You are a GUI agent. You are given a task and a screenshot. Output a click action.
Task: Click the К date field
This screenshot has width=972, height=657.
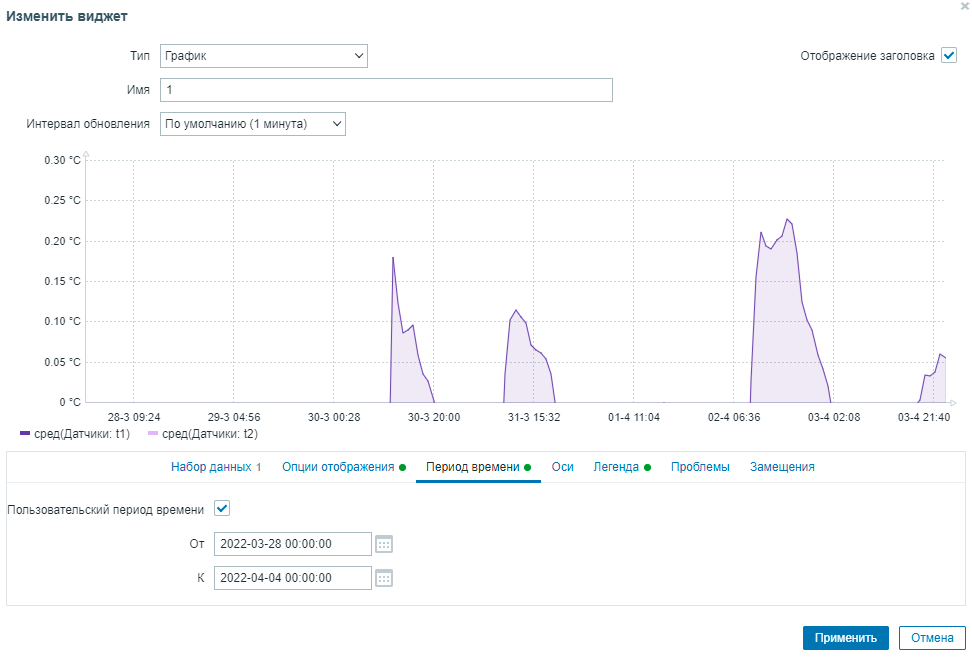coord(293,578)
